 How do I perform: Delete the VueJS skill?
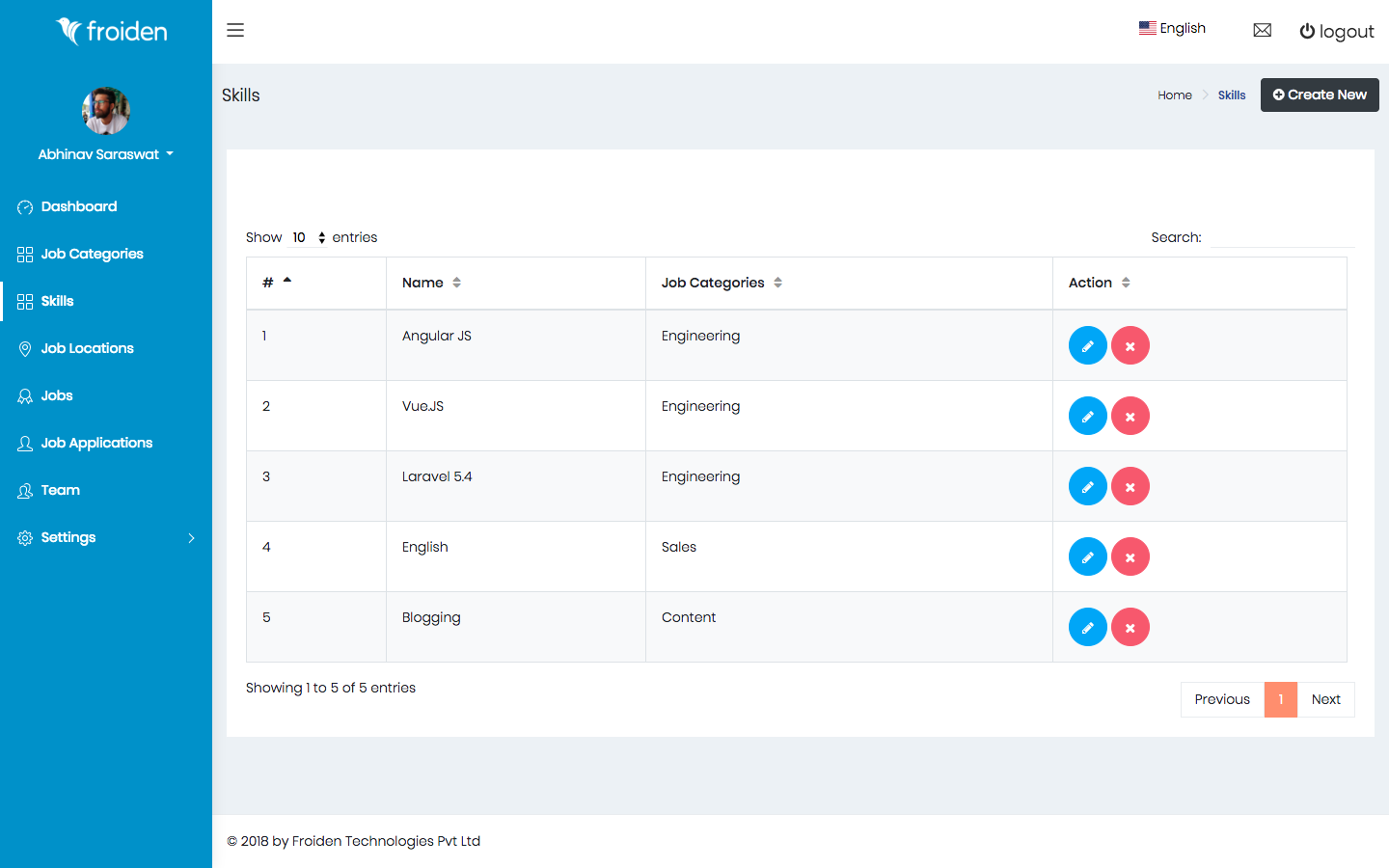[1130, 416]
